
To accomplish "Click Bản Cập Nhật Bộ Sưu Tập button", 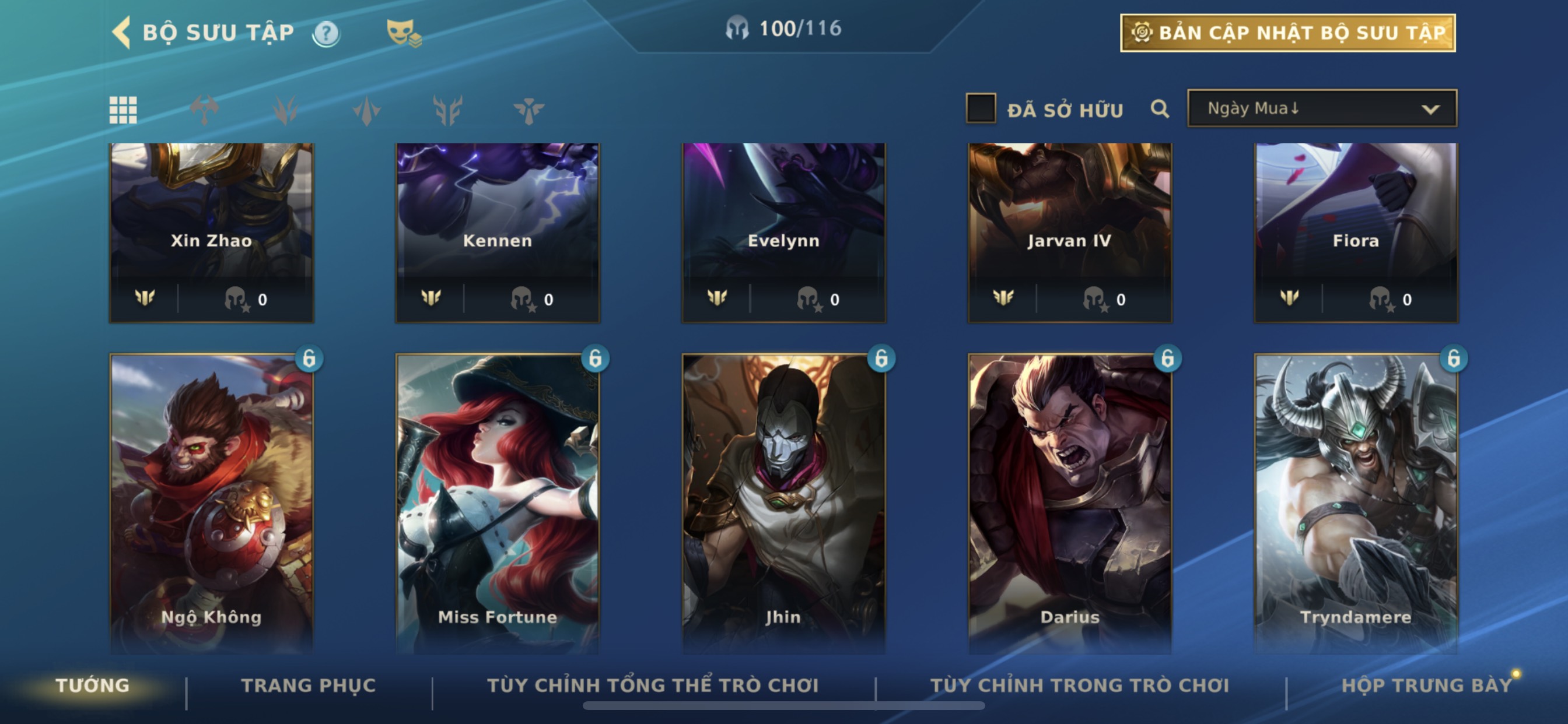I will click(1287, 33).
